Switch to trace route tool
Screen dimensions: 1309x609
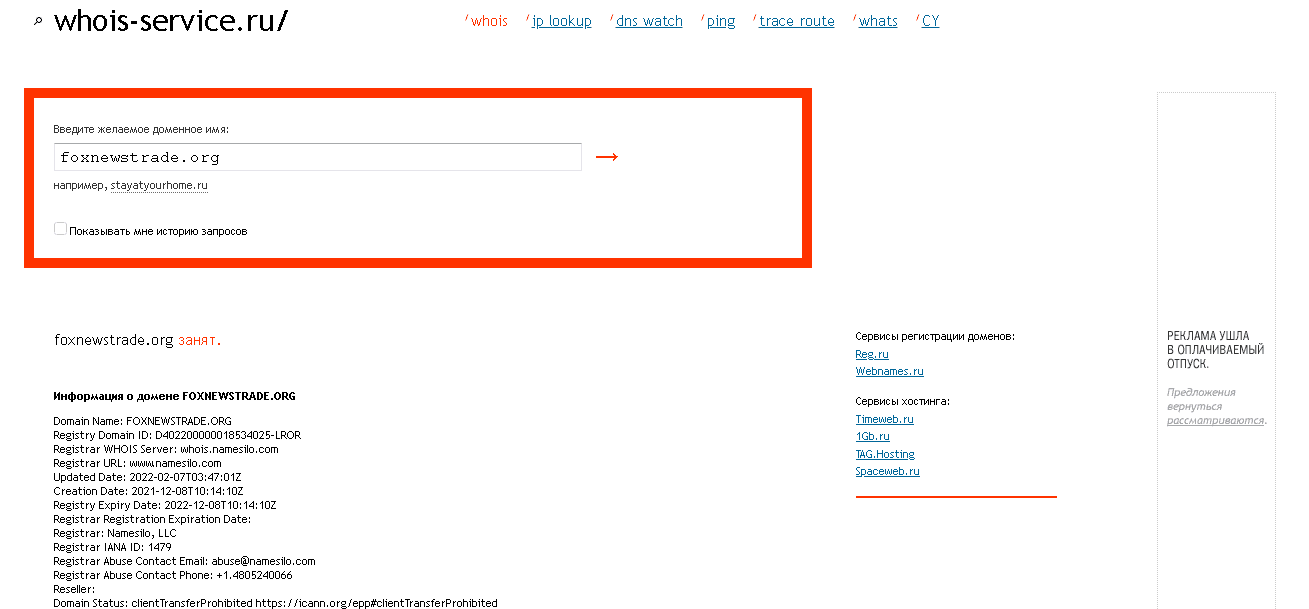pos(796,21)
